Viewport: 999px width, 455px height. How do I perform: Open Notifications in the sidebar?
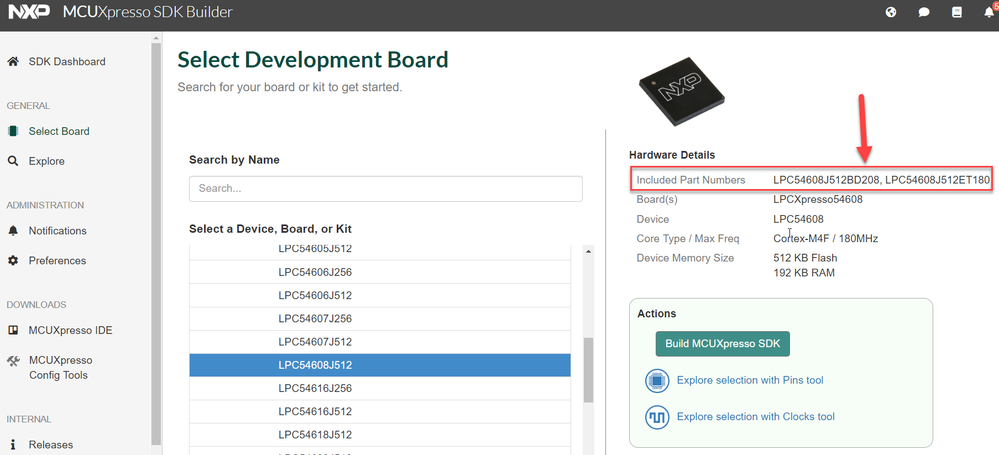point(57,231)
